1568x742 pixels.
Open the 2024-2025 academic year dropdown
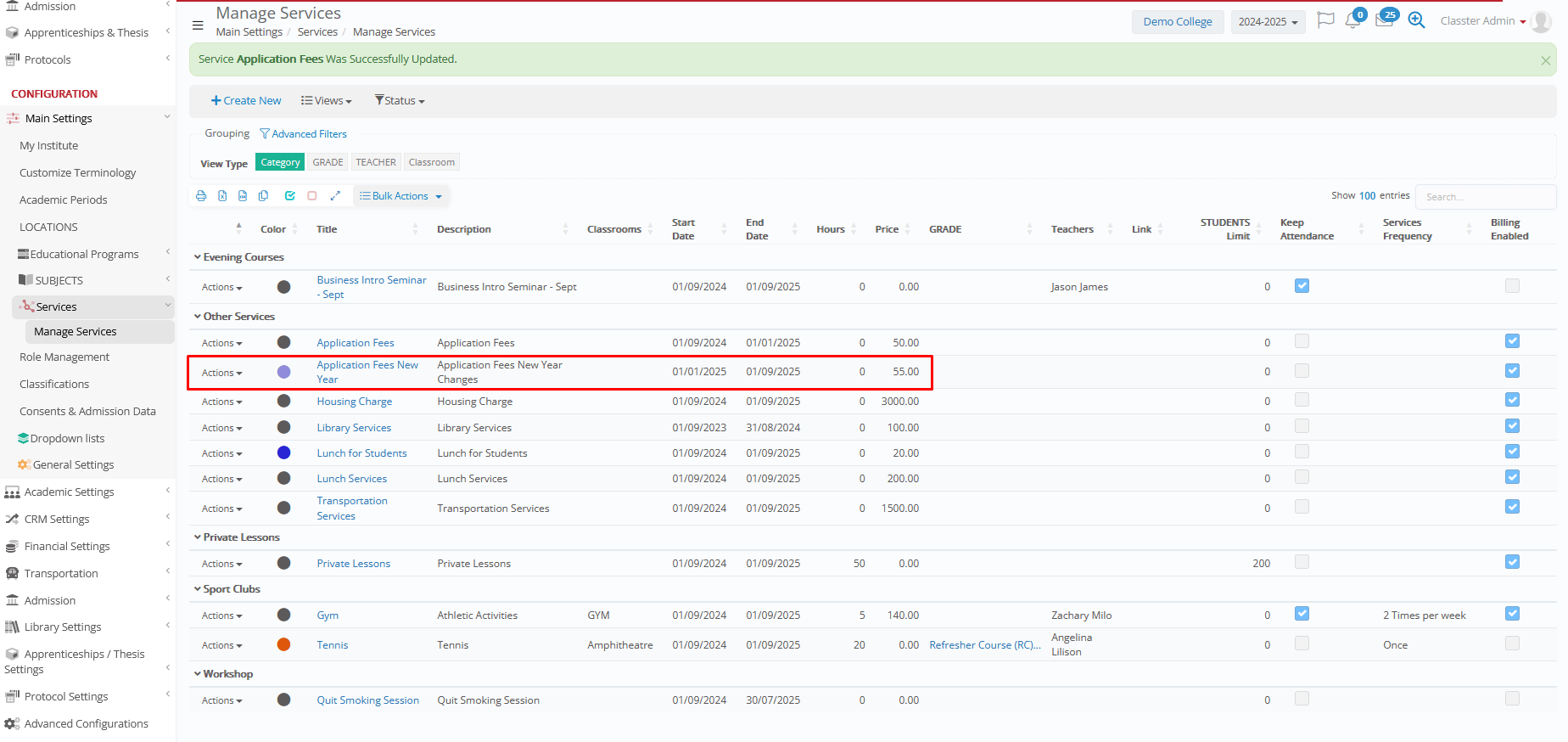[1268, 22]
